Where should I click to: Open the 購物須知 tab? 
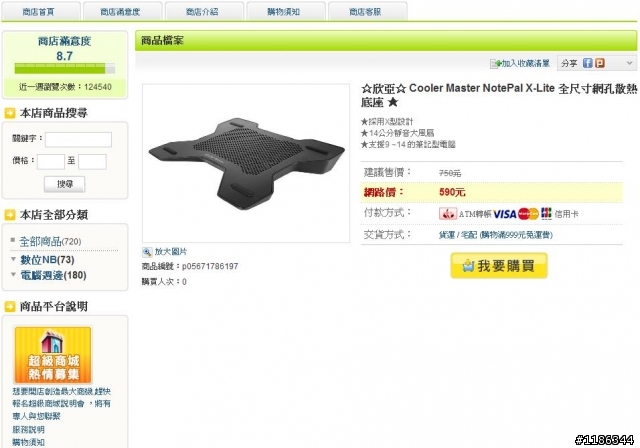pos(286,11)
